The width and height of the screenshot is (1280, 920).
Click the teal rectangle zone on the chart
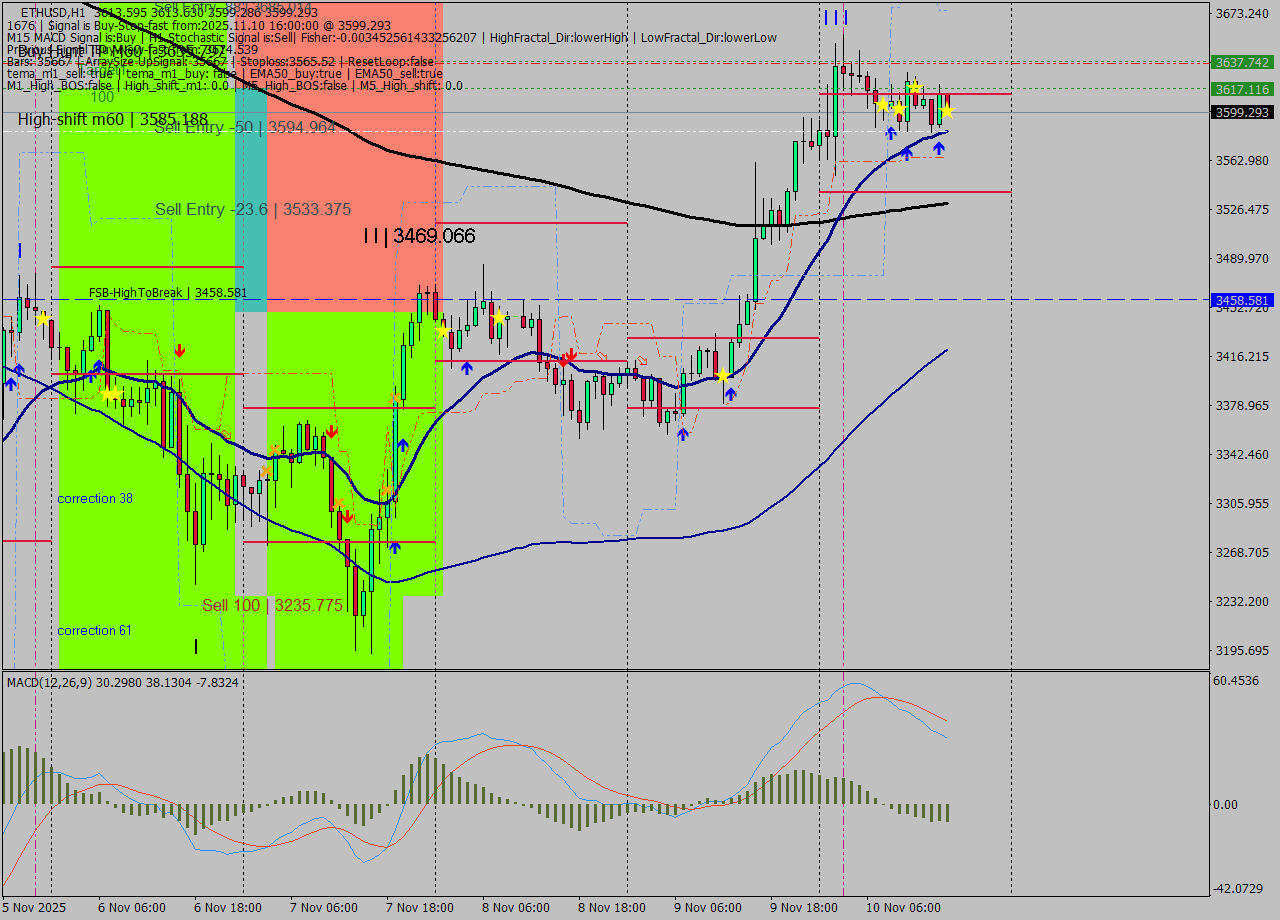click(x=251, y=200)
